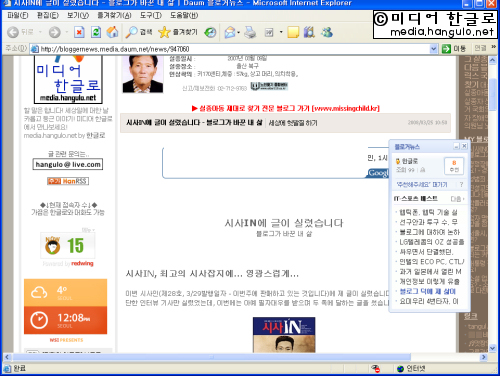The width and height of the screenshot is (500, 376).
Task: Click the question mark help icon in panel
Action: [x=461, y=184]
